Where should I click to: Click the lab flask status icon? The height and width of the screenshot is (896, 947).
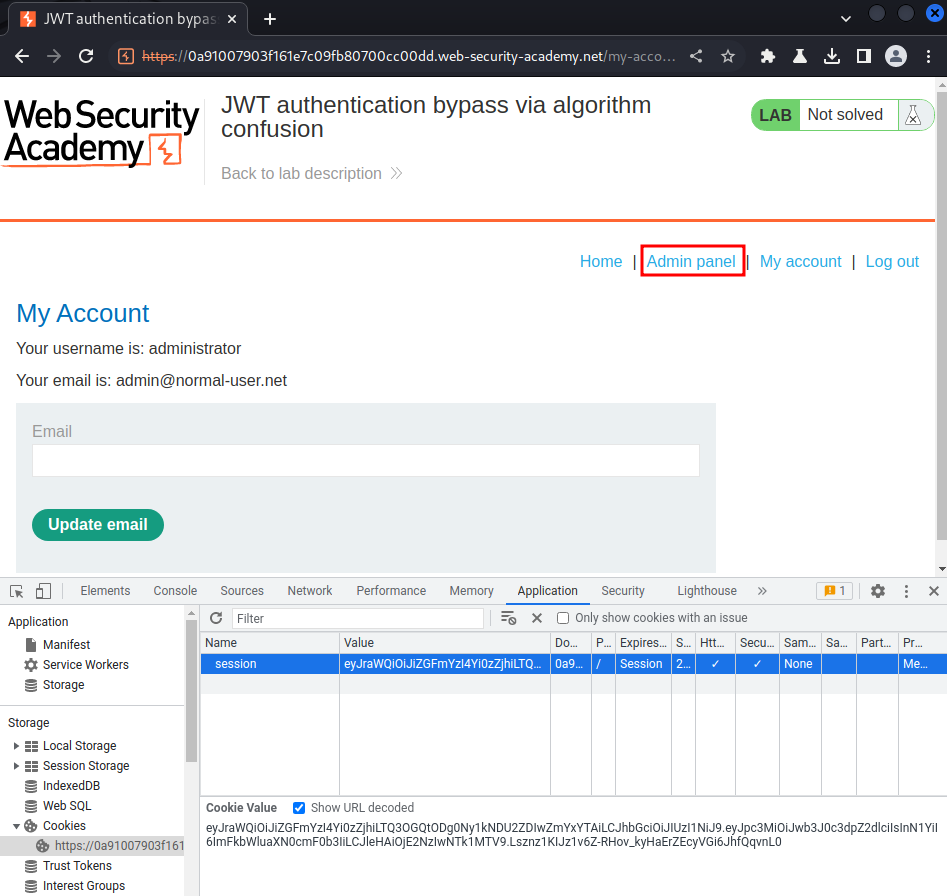(x=913, y=115)
